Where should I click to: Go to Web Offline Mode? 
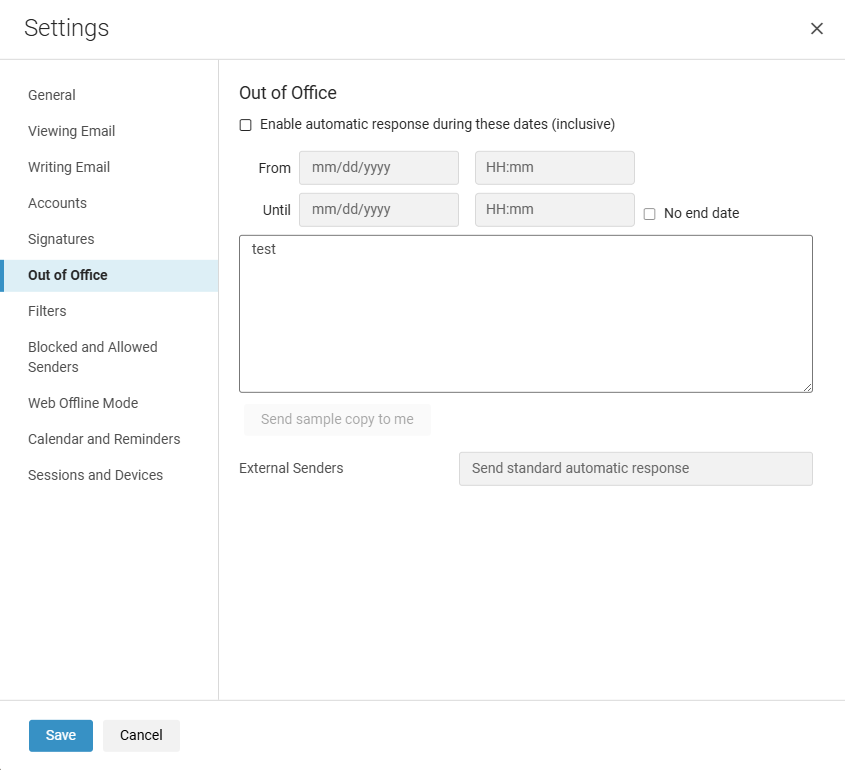83,403
